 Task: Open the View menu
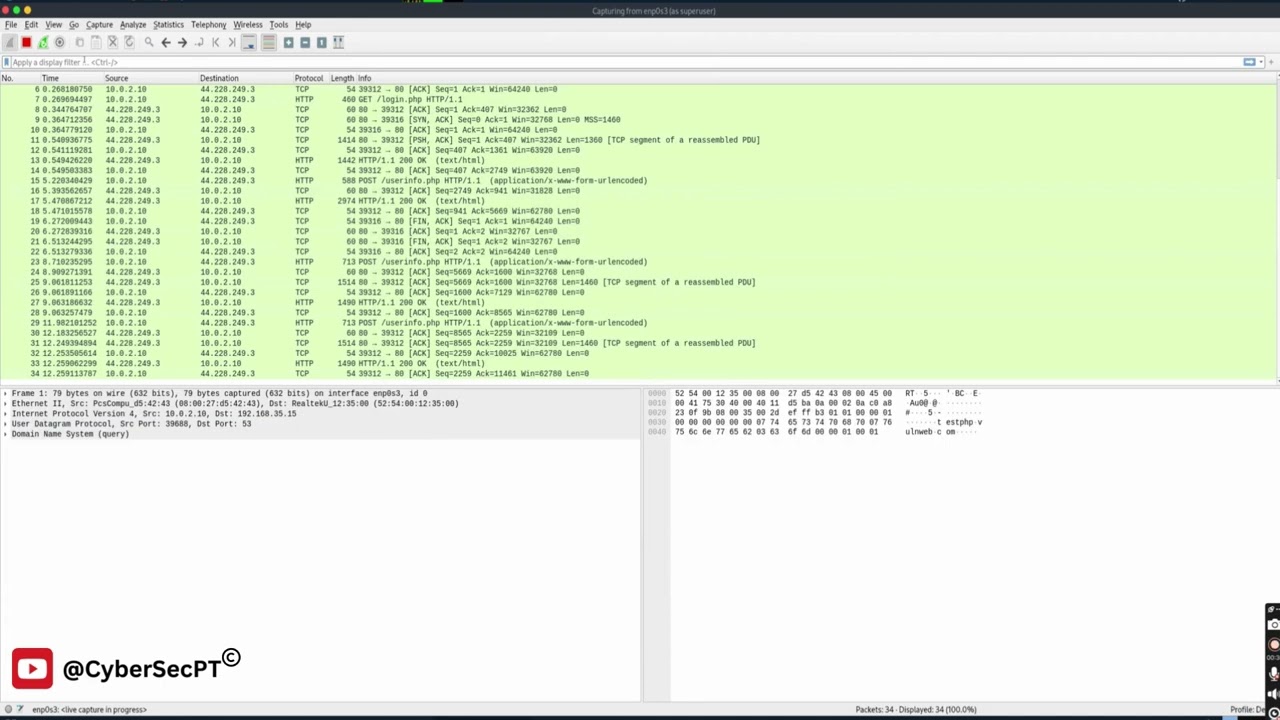tap(53, 24)
